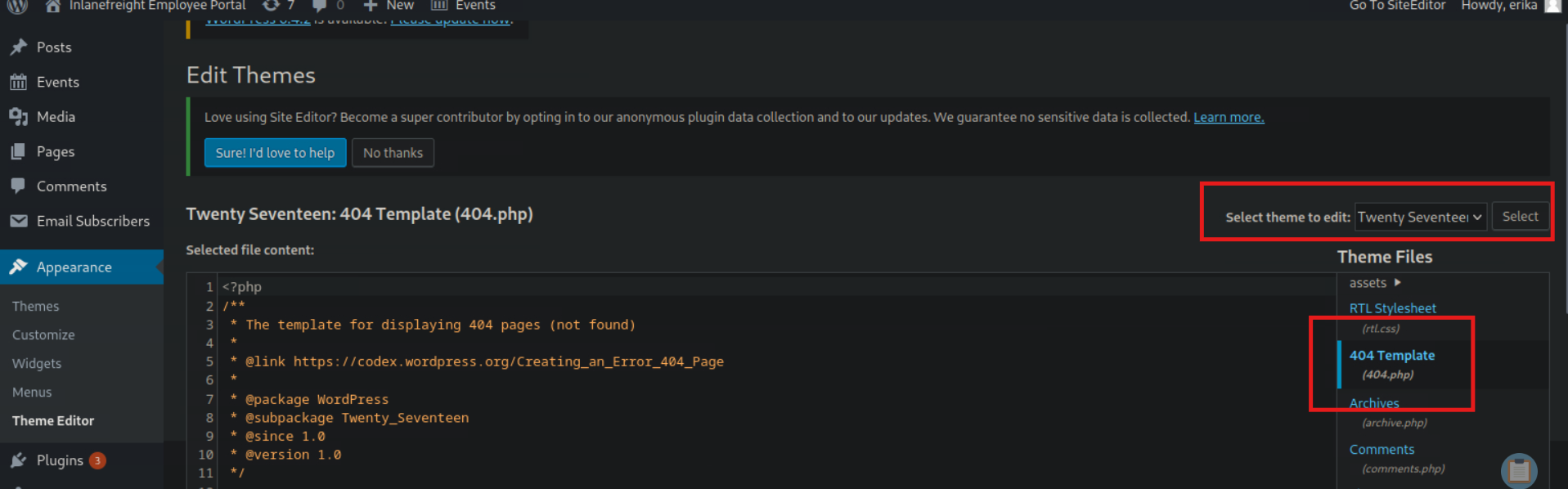Screen dimensions: 1568x489
Task: Dismiss notice with No thanks button
Action: coord(393,153)
